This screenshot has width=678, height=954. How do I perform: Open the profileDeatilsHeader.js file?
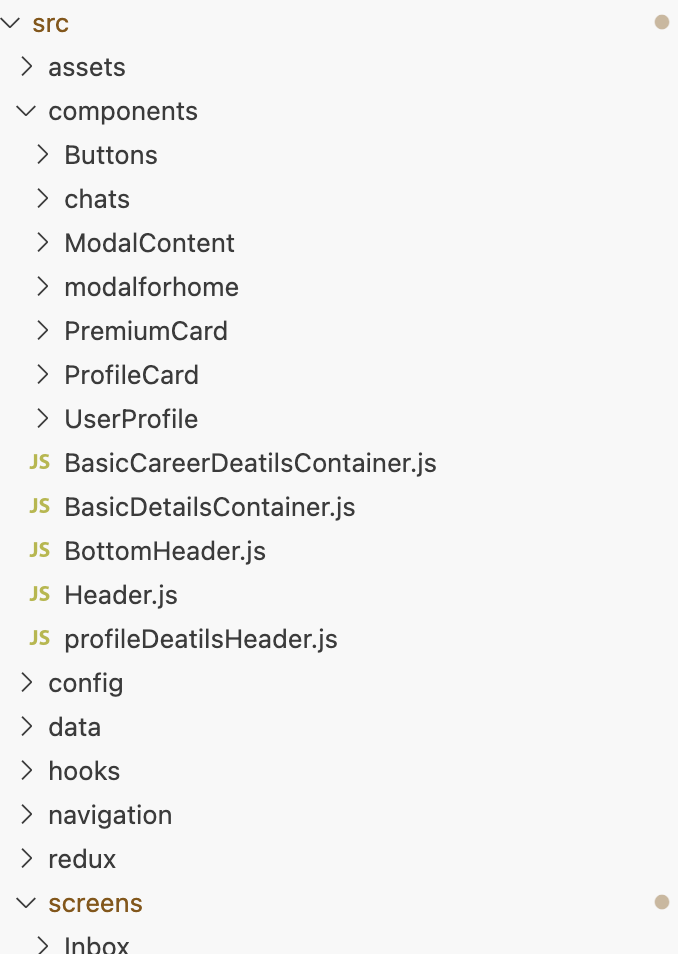pos(200,639)
